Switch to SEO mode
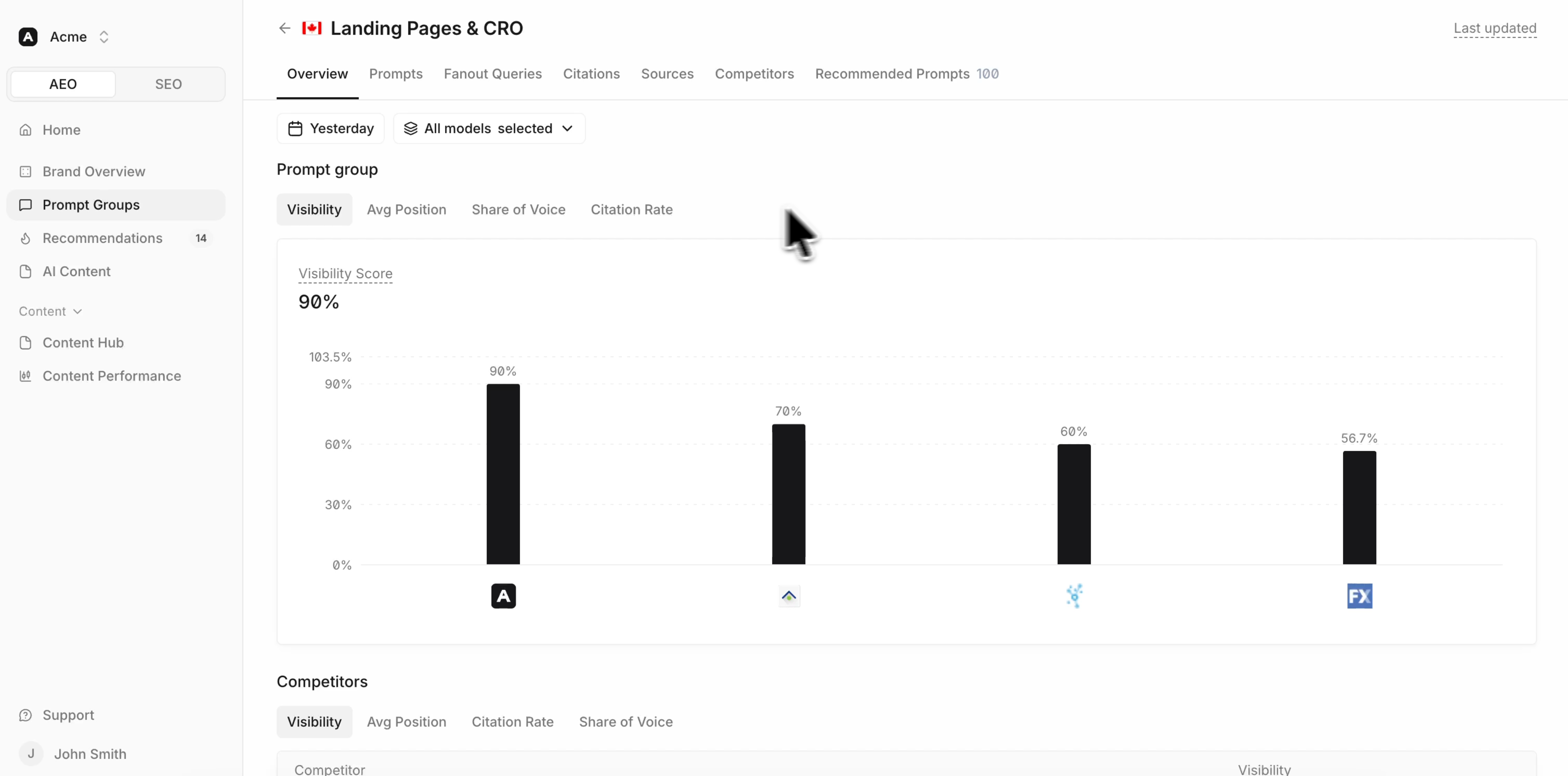The width and height of the screenshot is (1568, 776). click(x=168, y=84)
